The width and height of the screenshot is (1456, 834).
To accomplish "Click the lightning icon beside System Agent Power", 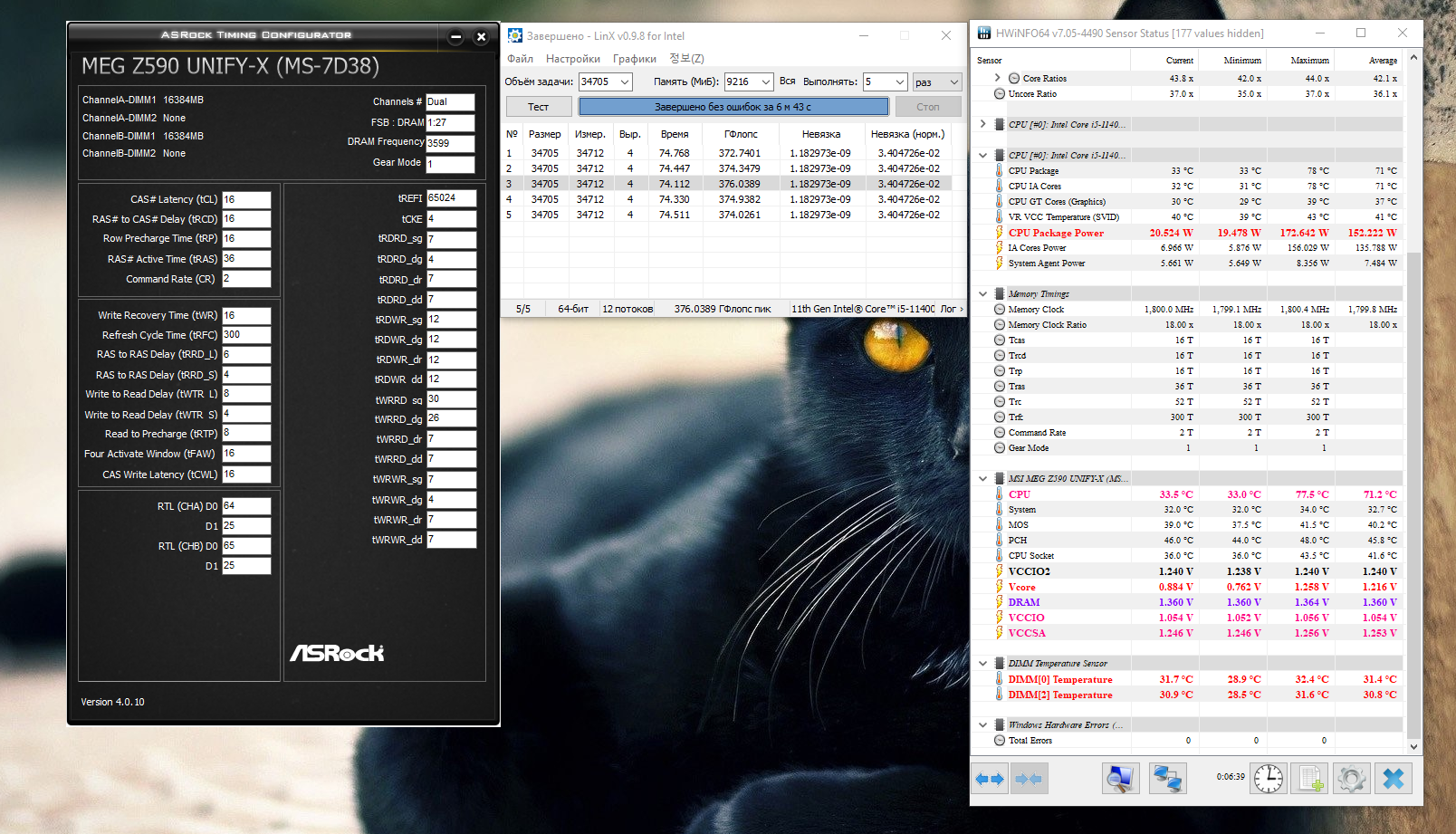I will coord(1000,264).
